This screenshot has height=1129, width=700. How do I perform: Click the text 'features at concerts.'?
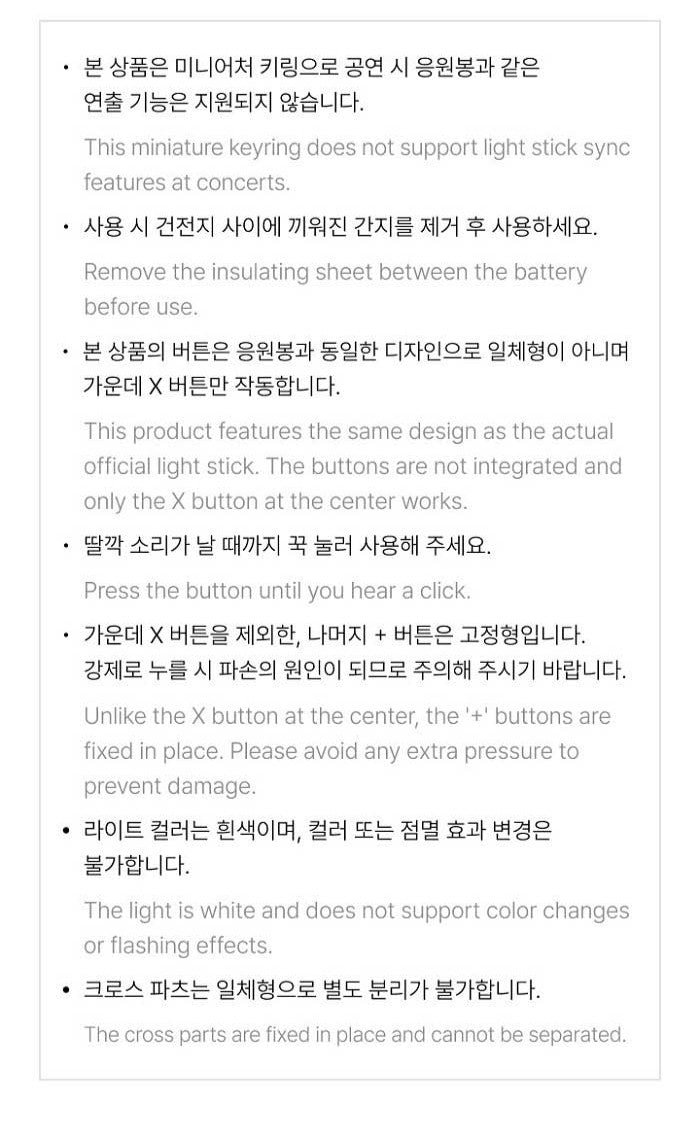(187, 183)
